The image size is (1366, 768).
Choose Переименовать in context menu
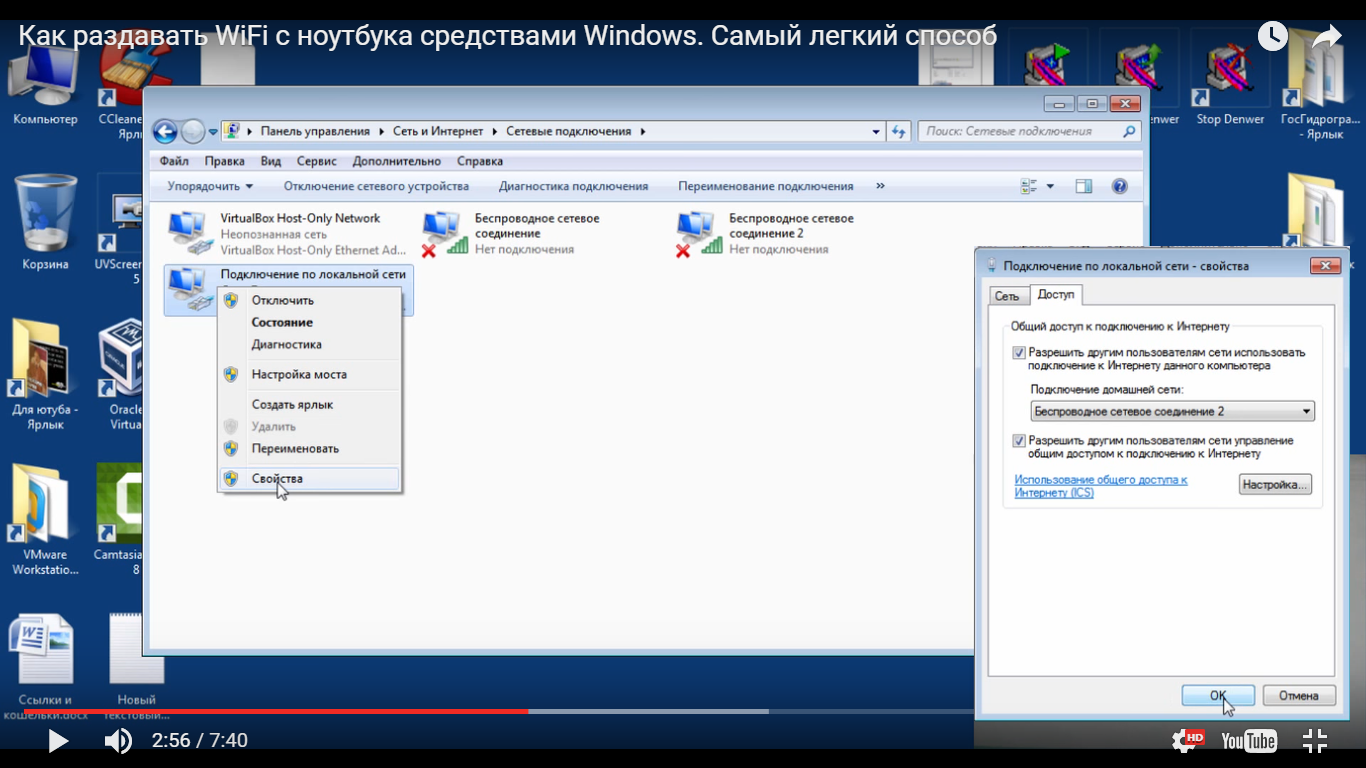pos(309,448)
